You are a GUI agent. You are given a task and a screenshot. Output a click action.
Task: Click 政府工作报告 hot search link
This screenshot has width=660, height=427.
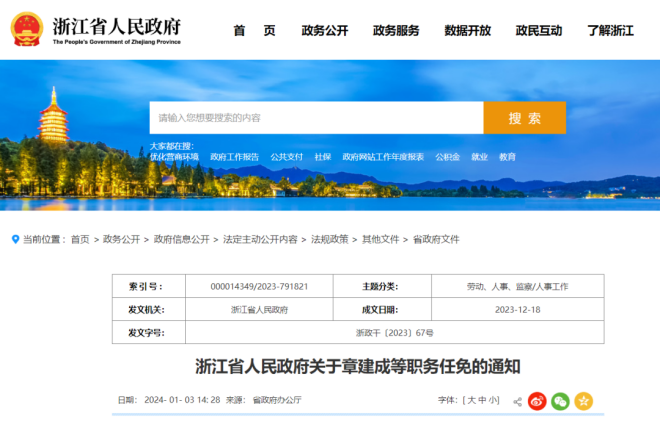[x=235, y=157]
